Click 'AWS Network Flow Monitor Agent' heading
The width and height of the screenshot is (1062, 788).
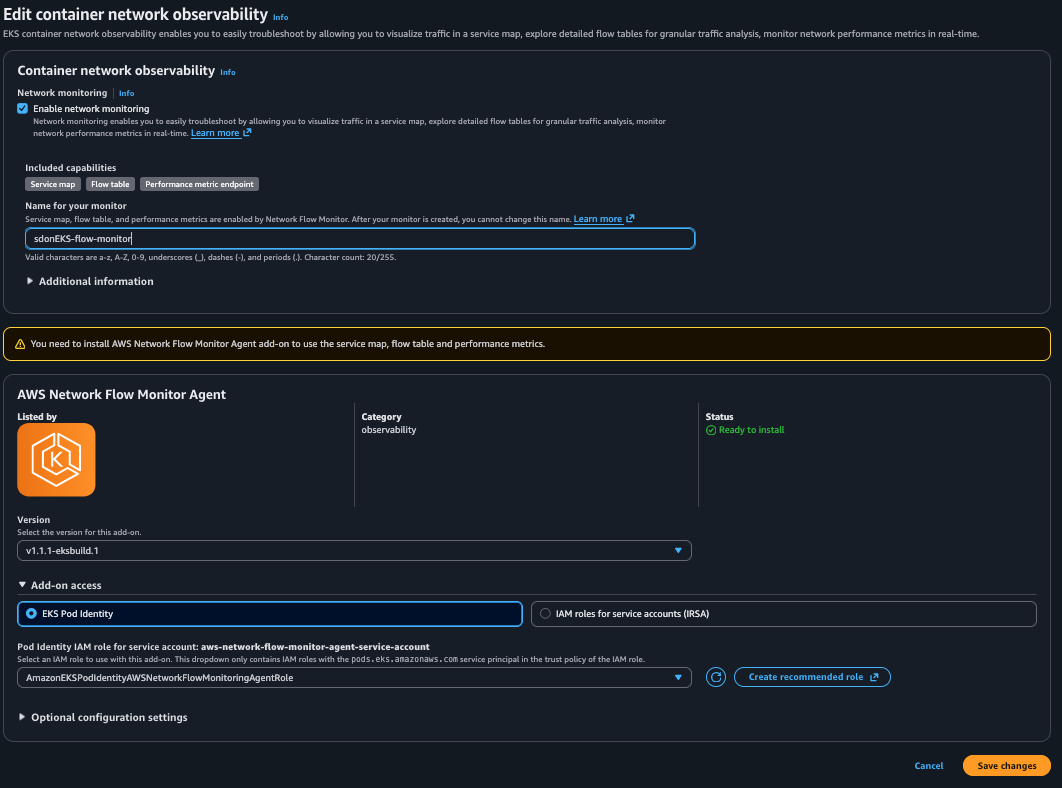(x=122, y=394)
